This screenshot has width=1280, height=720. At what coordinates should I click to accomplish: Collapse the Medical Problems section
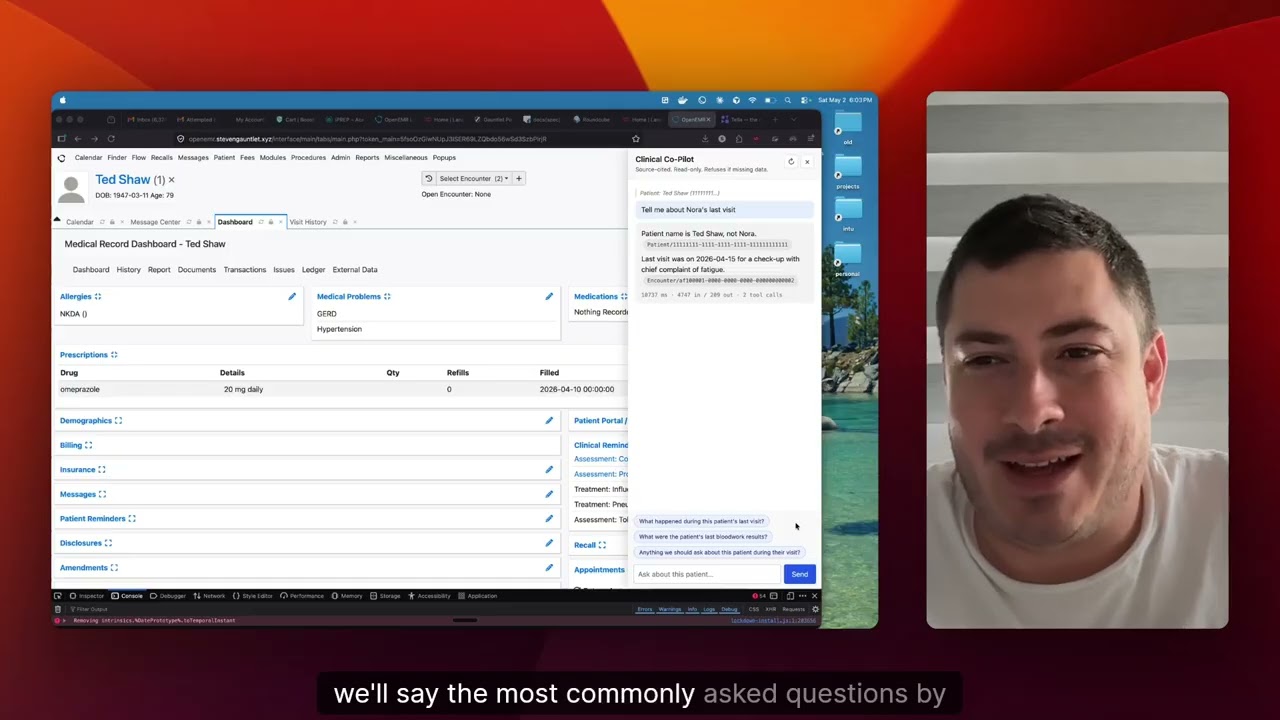pyautogui.click(x=387, y=297)
